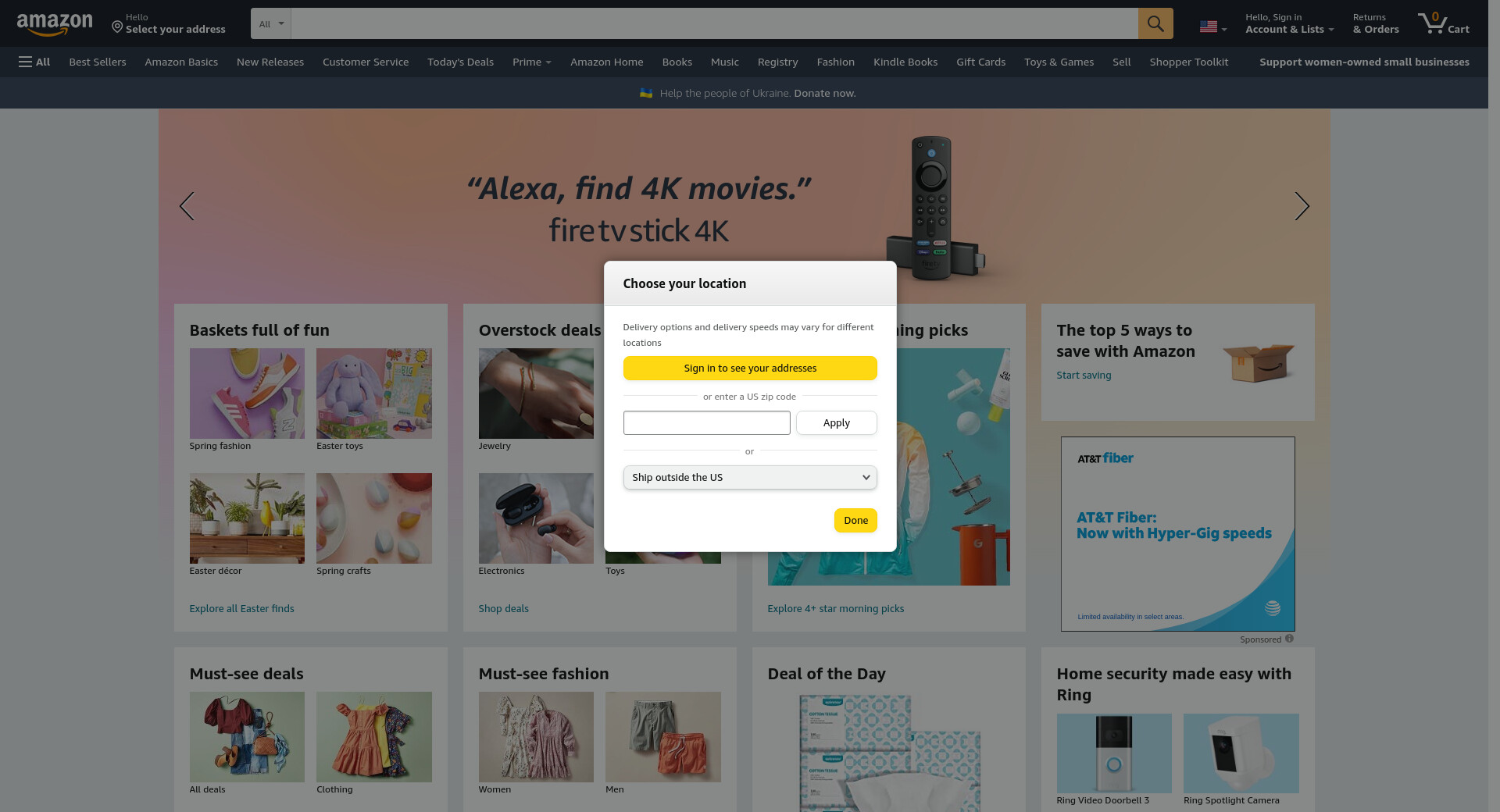Click the Sponsored ad info icon
This screenshot has height=812, width=1500.
[x=1289, y=639]
